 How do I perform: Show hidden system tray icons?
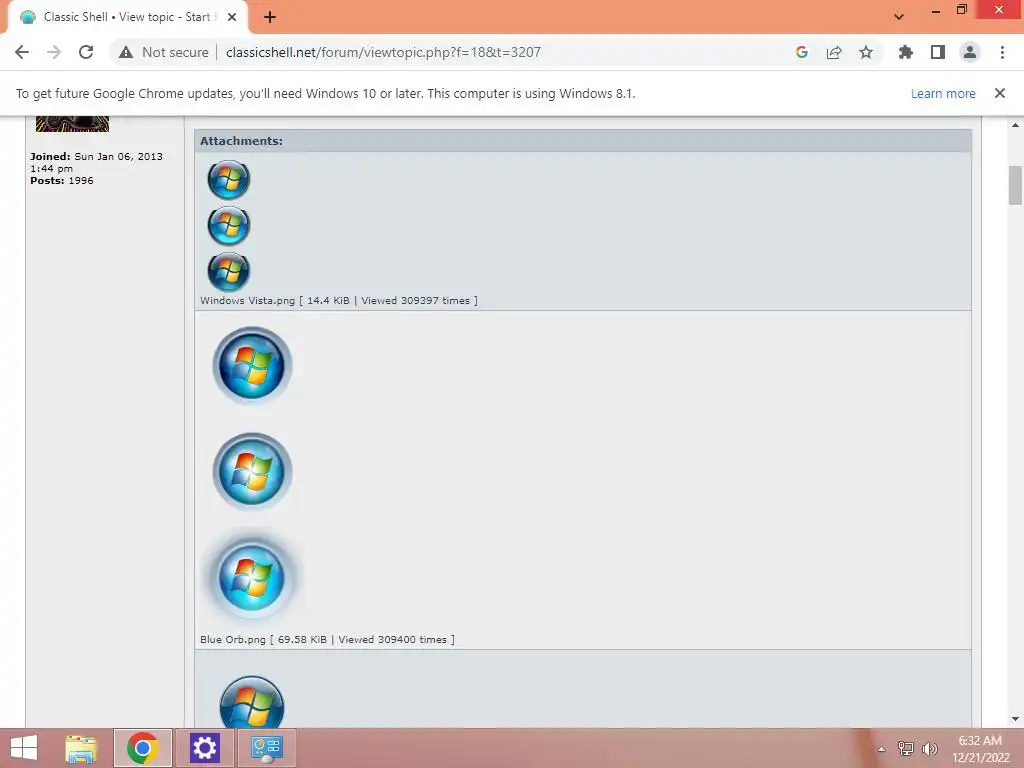click(881, 748)
